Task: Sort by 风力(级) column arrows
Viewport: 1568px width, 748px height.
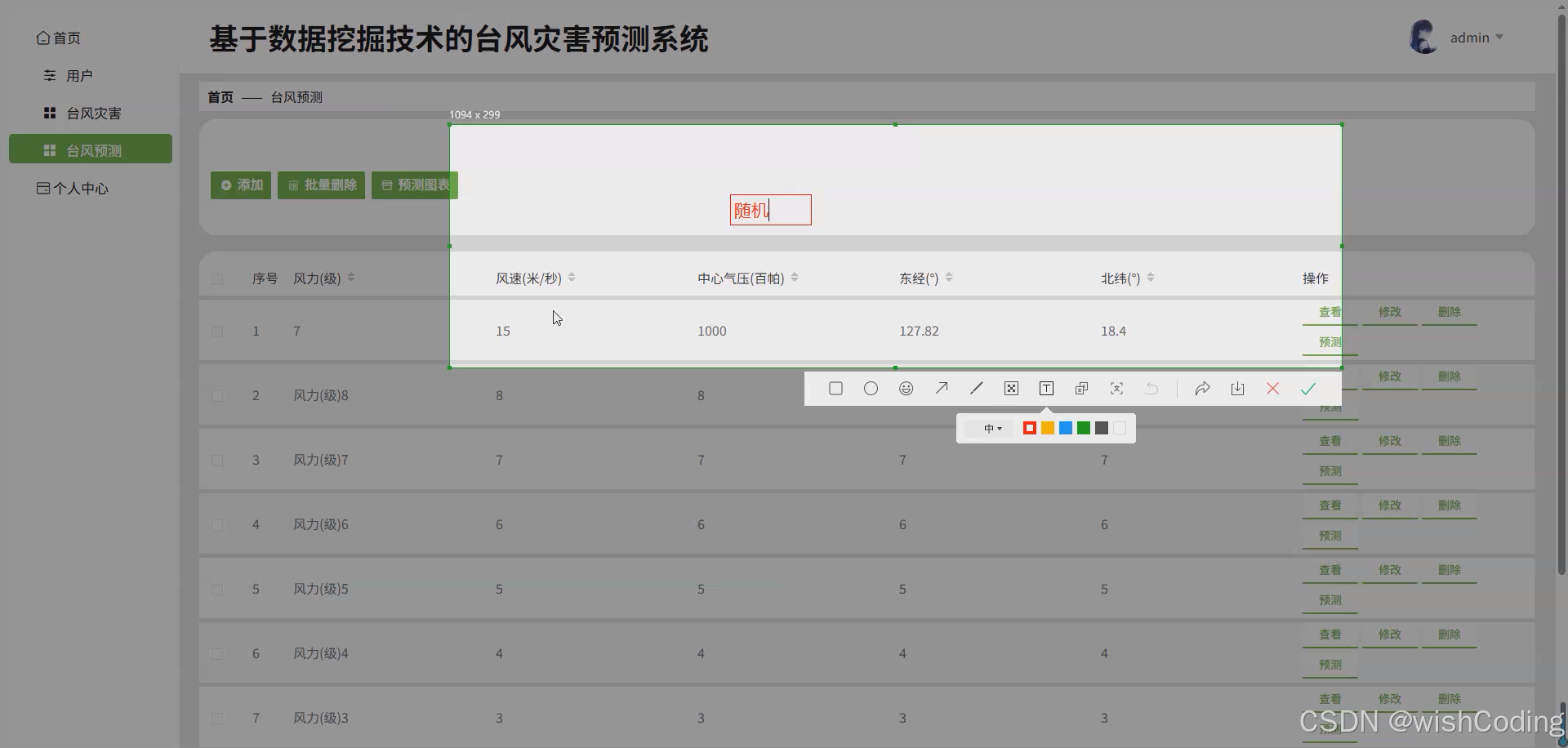Action: (x=351, y=278)
